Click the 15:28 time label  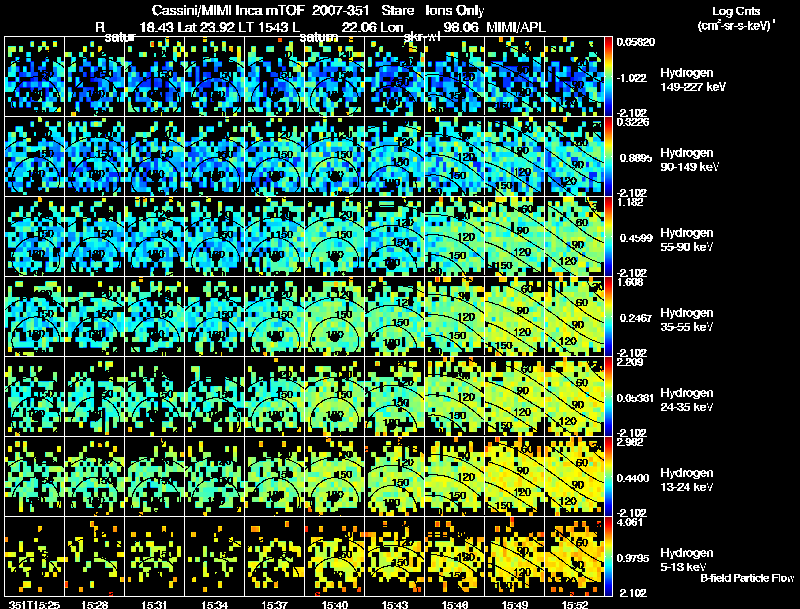click(94, 605)
